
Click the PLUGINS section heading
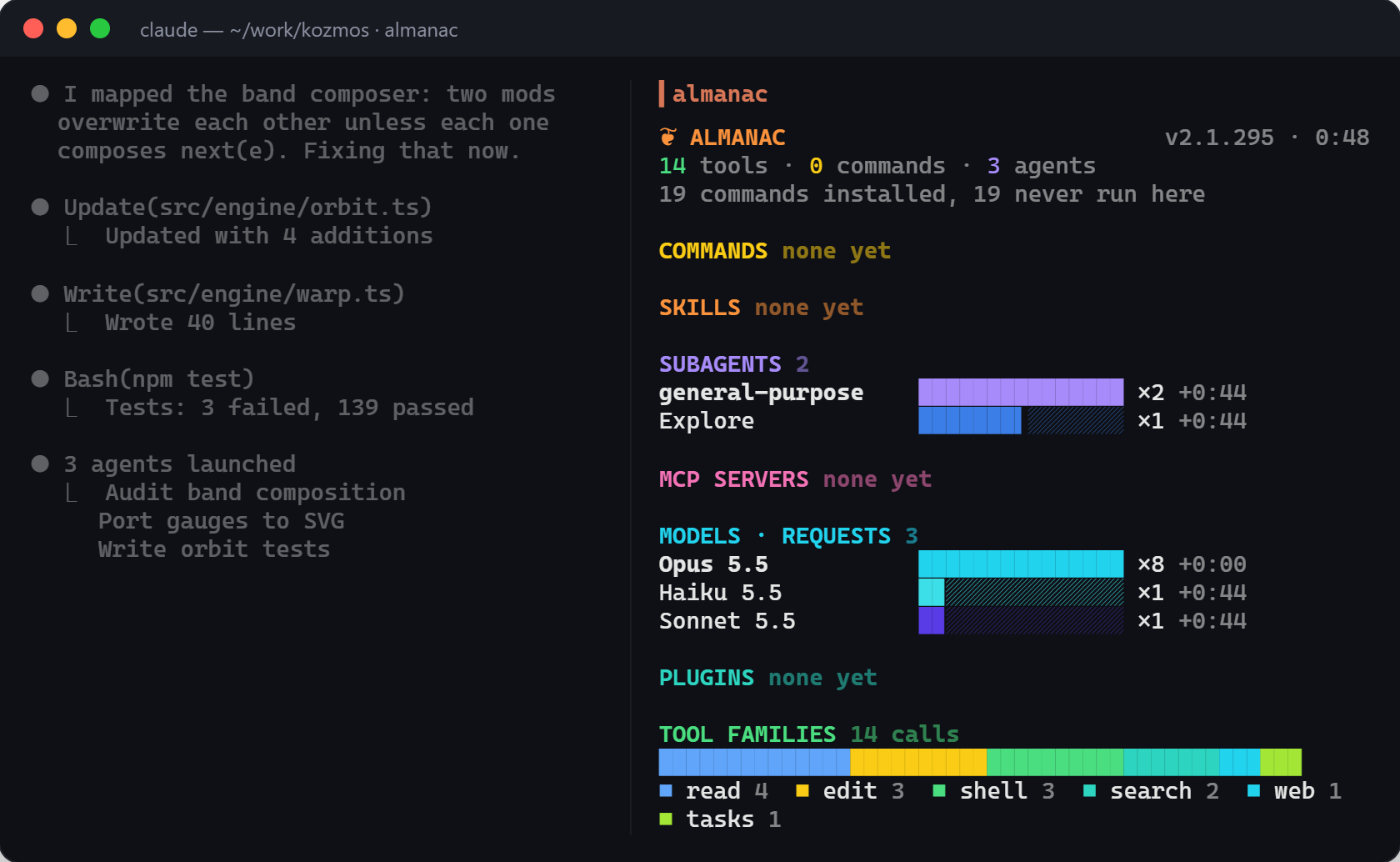tap(707, 678)
